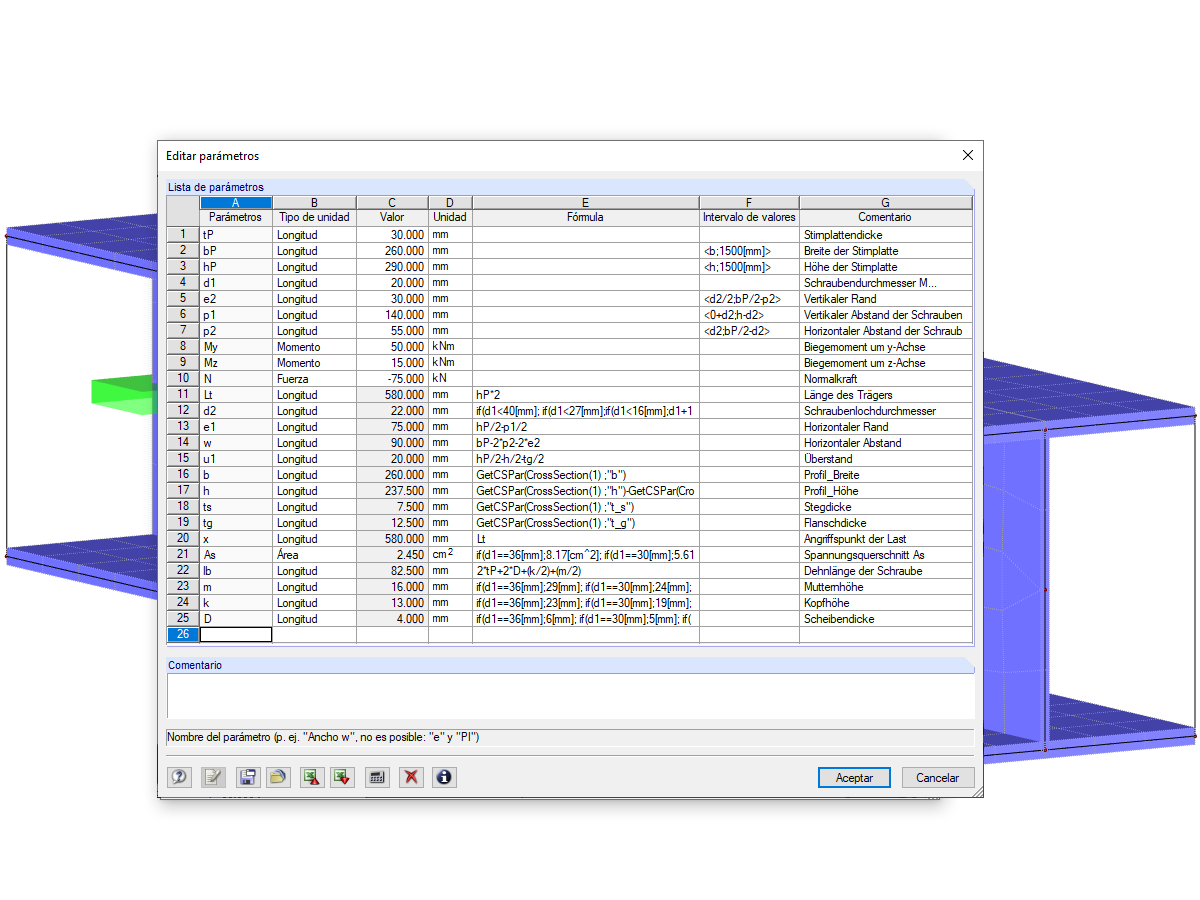The width and height of the screenshot is (1200, 900).
Task: Select column header A
Action: click(236, 203)
